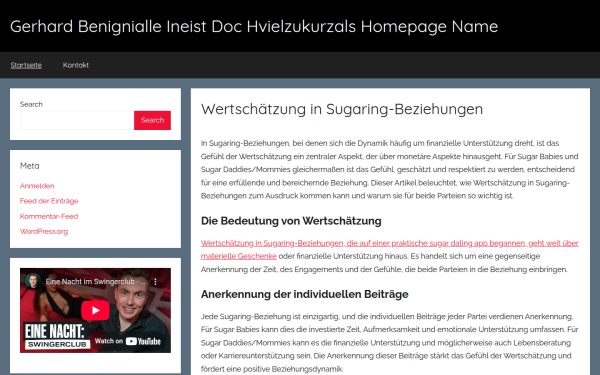The image size is (600, 375).
Task: Open the YouTube video options menu icon
Action: click(x=155, y=282)
